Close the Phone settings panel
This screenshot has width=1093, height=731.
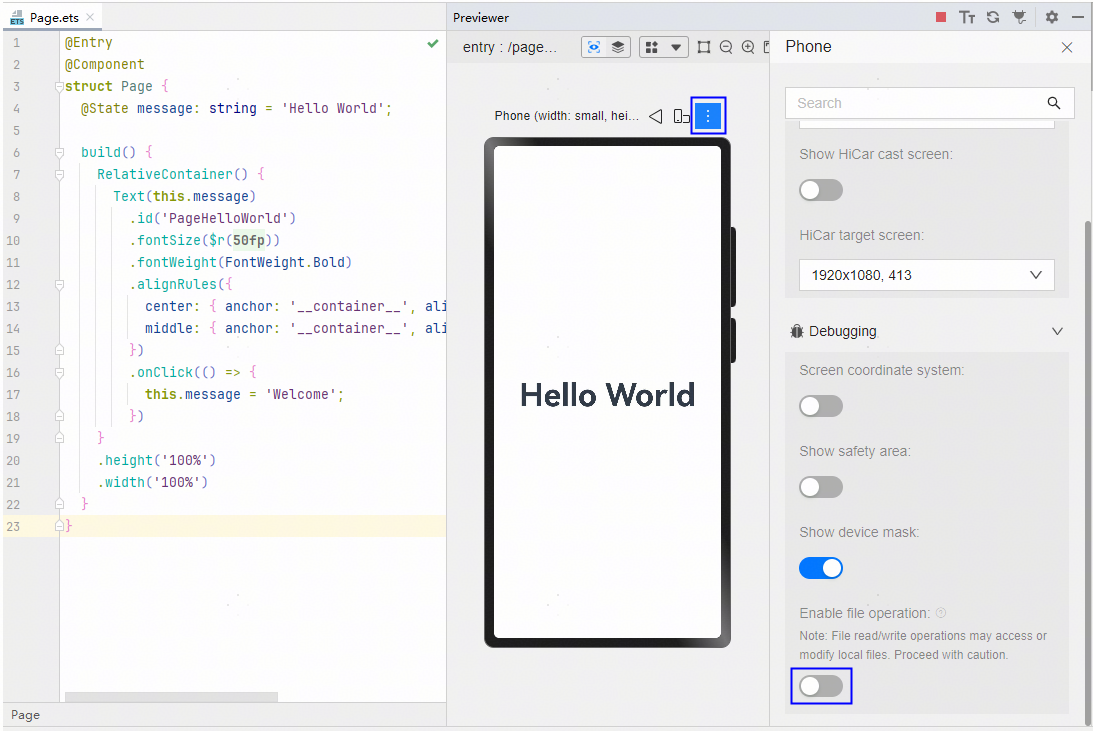point(1067,47)
